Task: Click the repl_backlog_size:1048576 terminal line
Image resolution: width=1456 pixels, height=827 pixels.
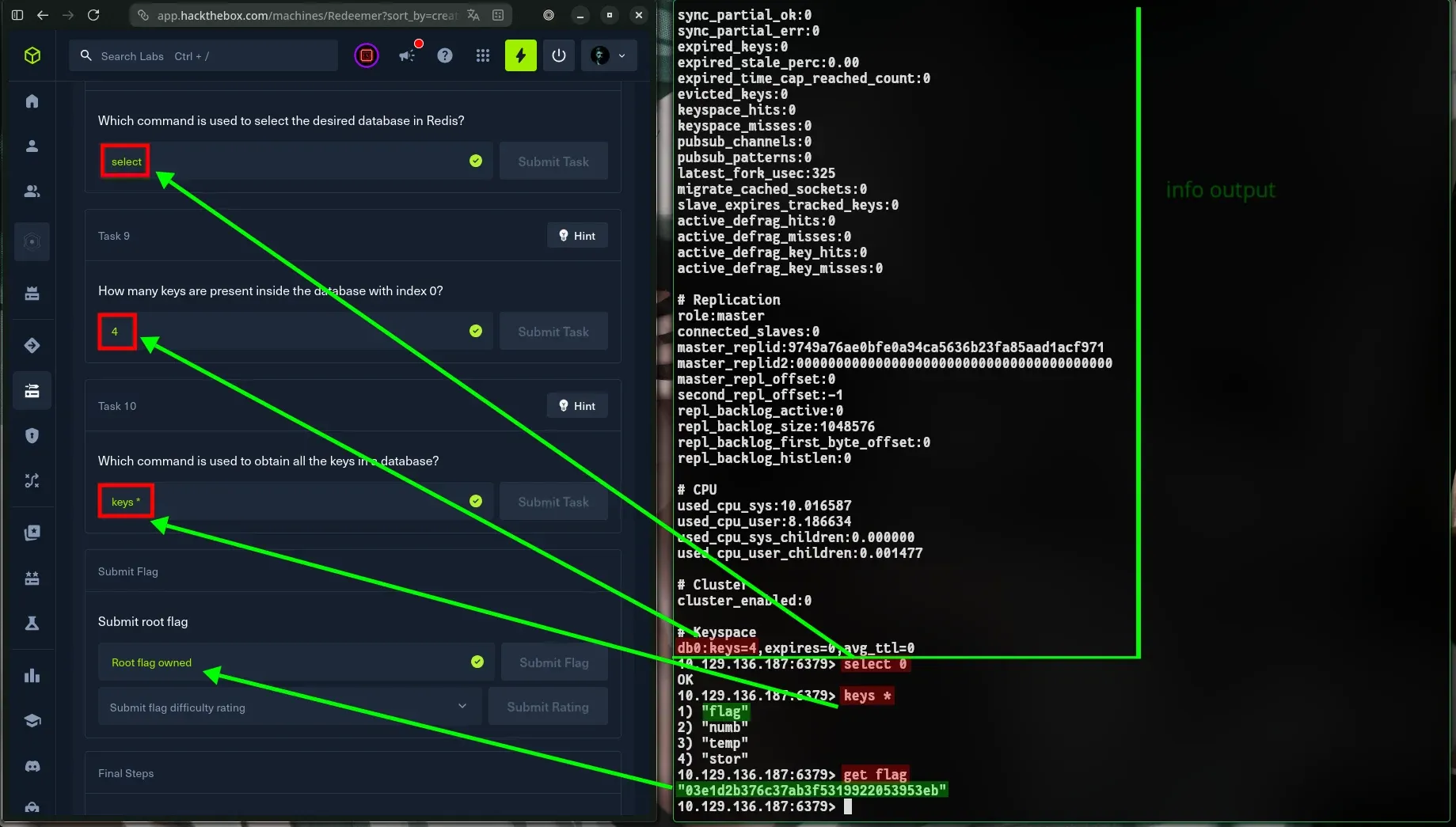Action: click(x=776, y=427)
